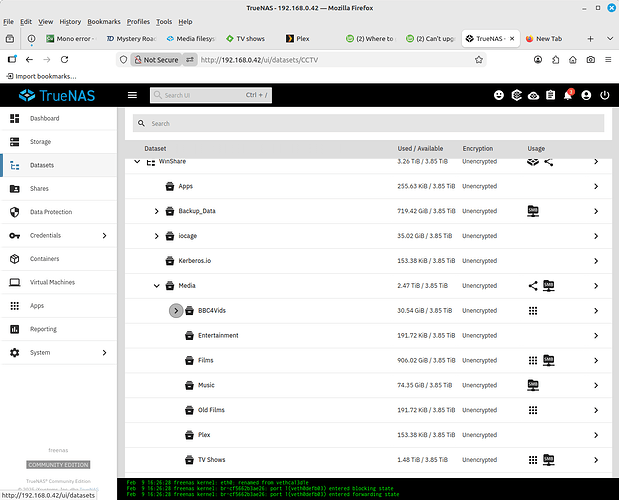619x500 pixels.
Task: Click the apps grid icon on Old Films row
Action: coord(533,410)
